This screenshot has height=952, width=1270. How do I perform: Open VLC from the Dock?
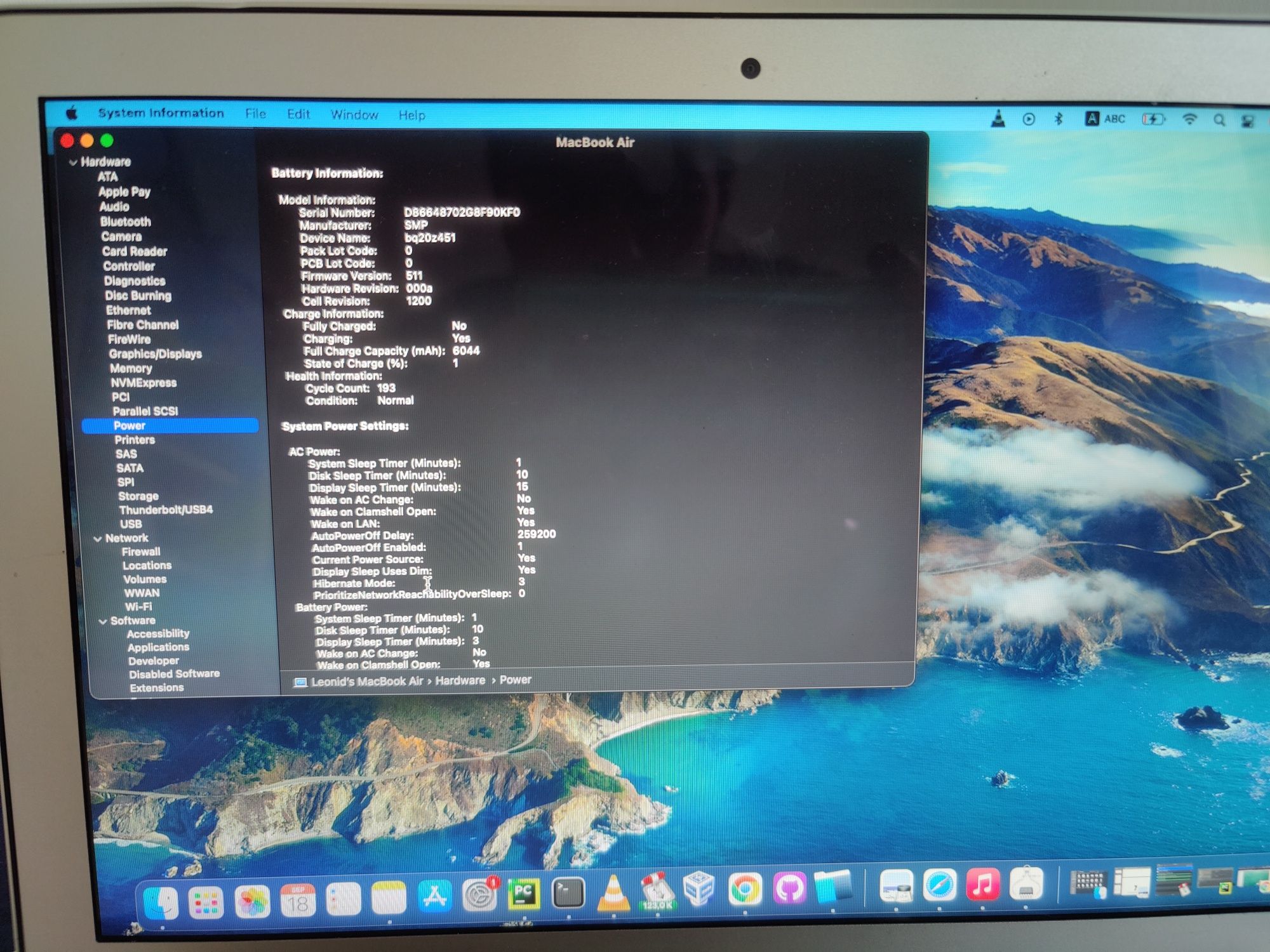point(614,892)
